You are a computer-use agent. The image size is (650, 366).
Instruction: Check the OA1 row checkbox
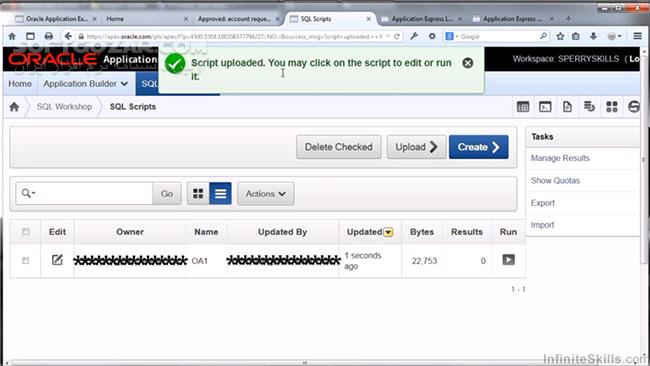[26, 261]
